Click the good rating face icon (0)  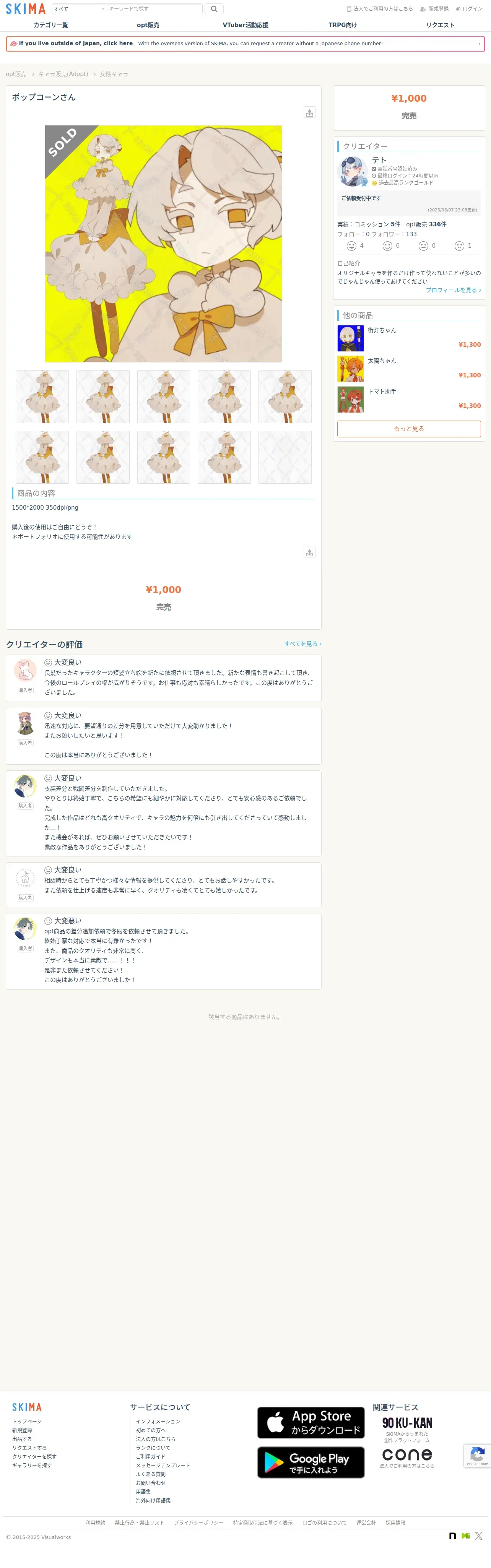387,246
